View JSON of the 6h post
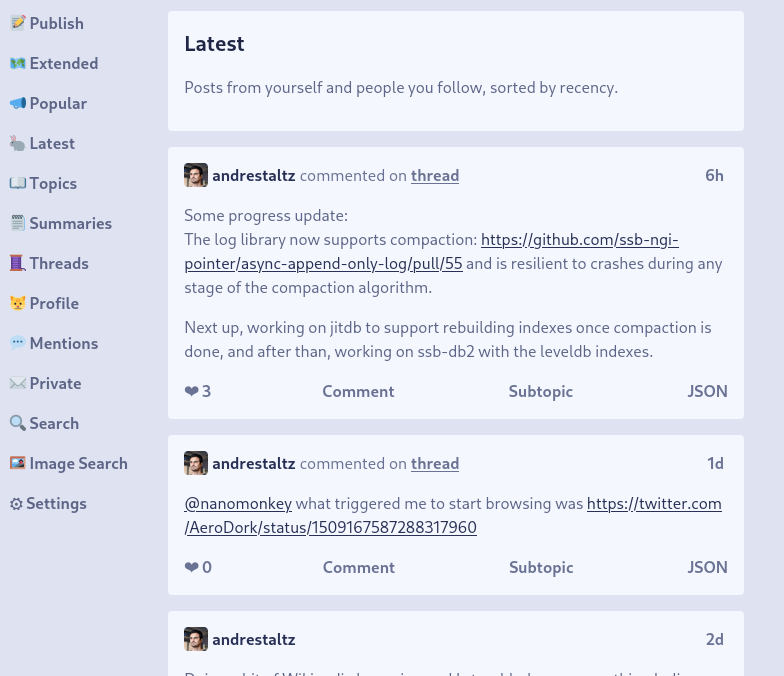Screen dimensions: 784x676 click(707, 391)
